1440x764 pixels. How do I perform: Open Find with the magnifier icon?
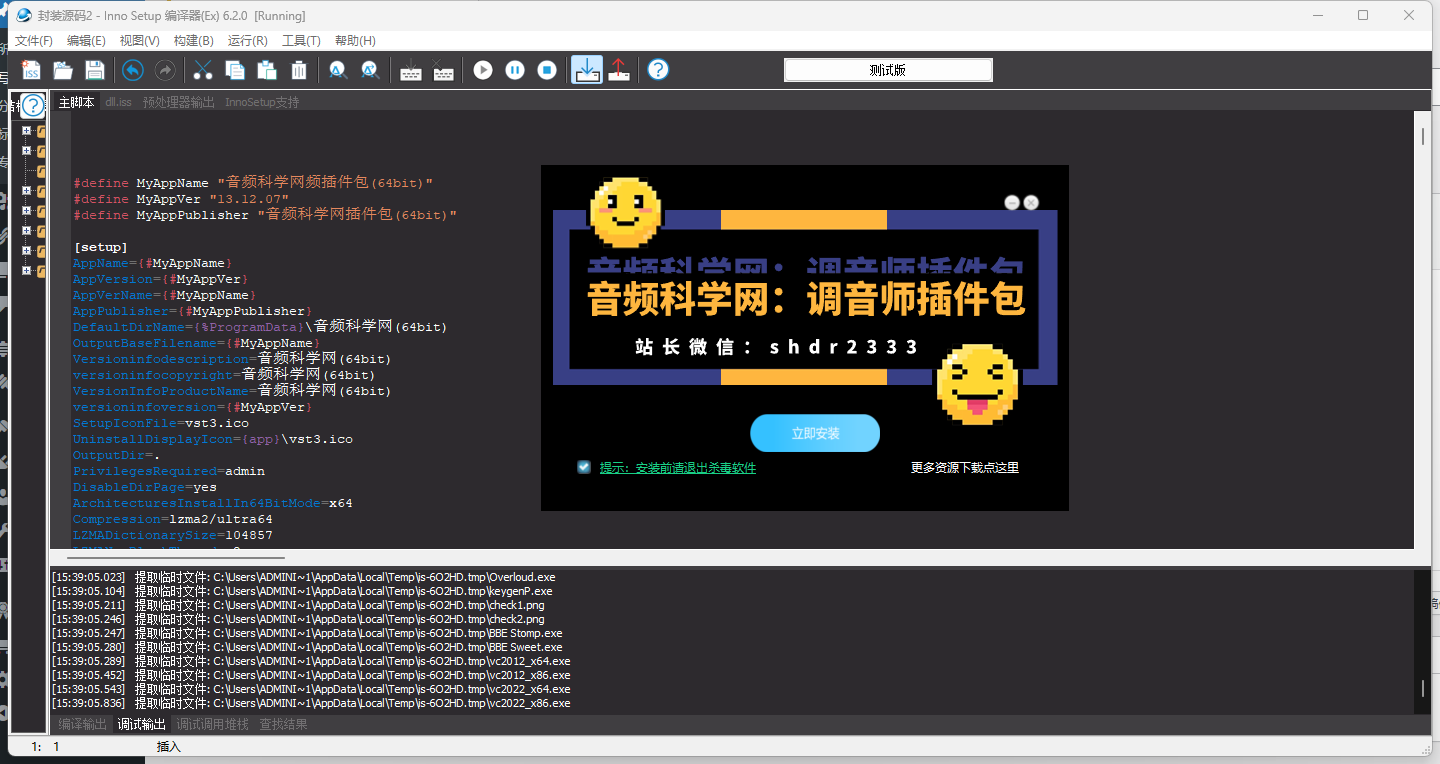[338, 70]
